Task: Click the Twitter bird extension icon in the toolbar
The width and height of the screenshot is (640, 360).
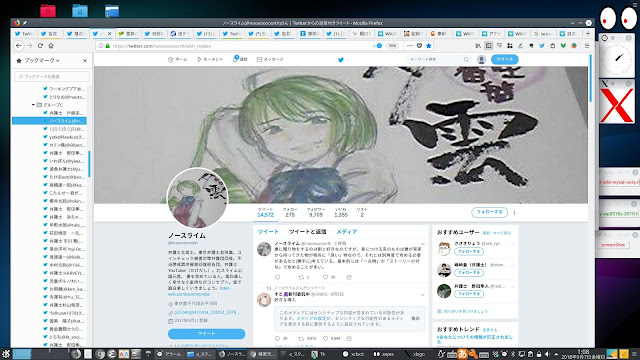Action: 542,46
